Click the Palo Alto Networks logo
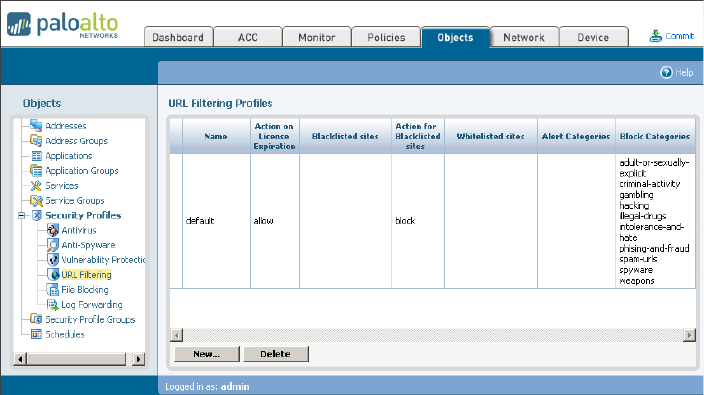Viewport: 704px width, 395px height. (62, 25)
